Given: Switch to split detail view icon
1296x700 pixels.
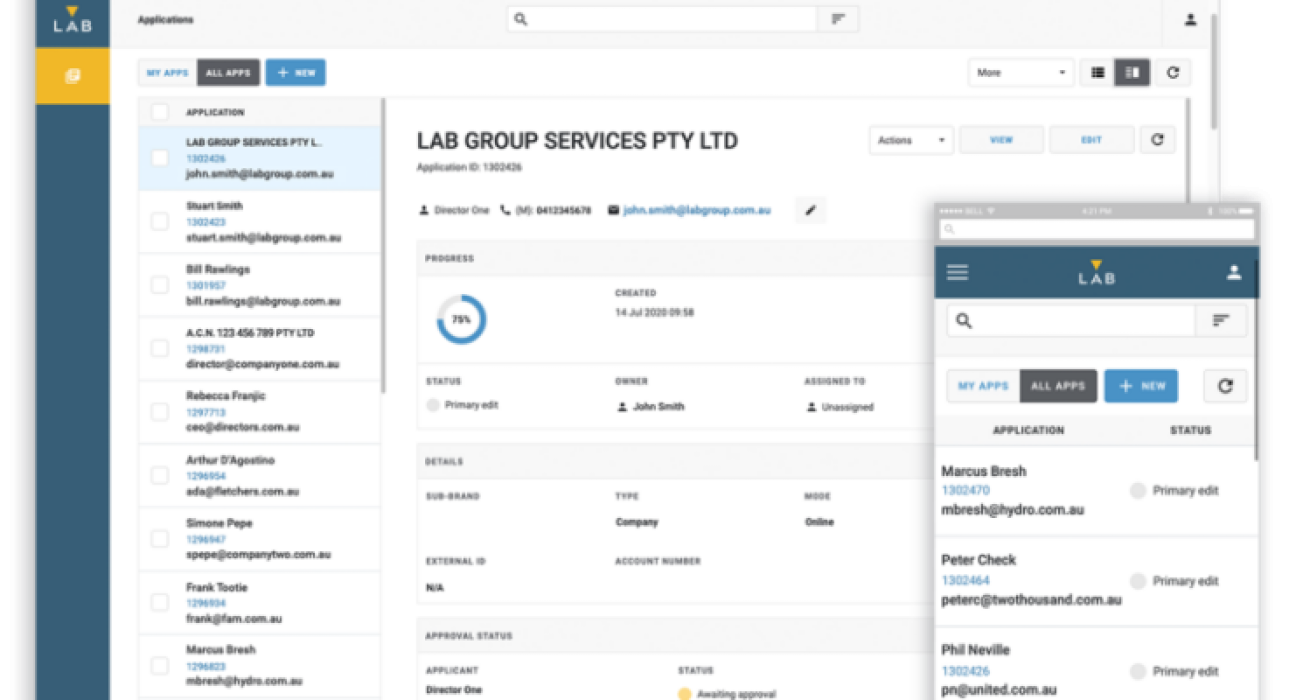Looking at the screenshot, I should (1132, 72).
